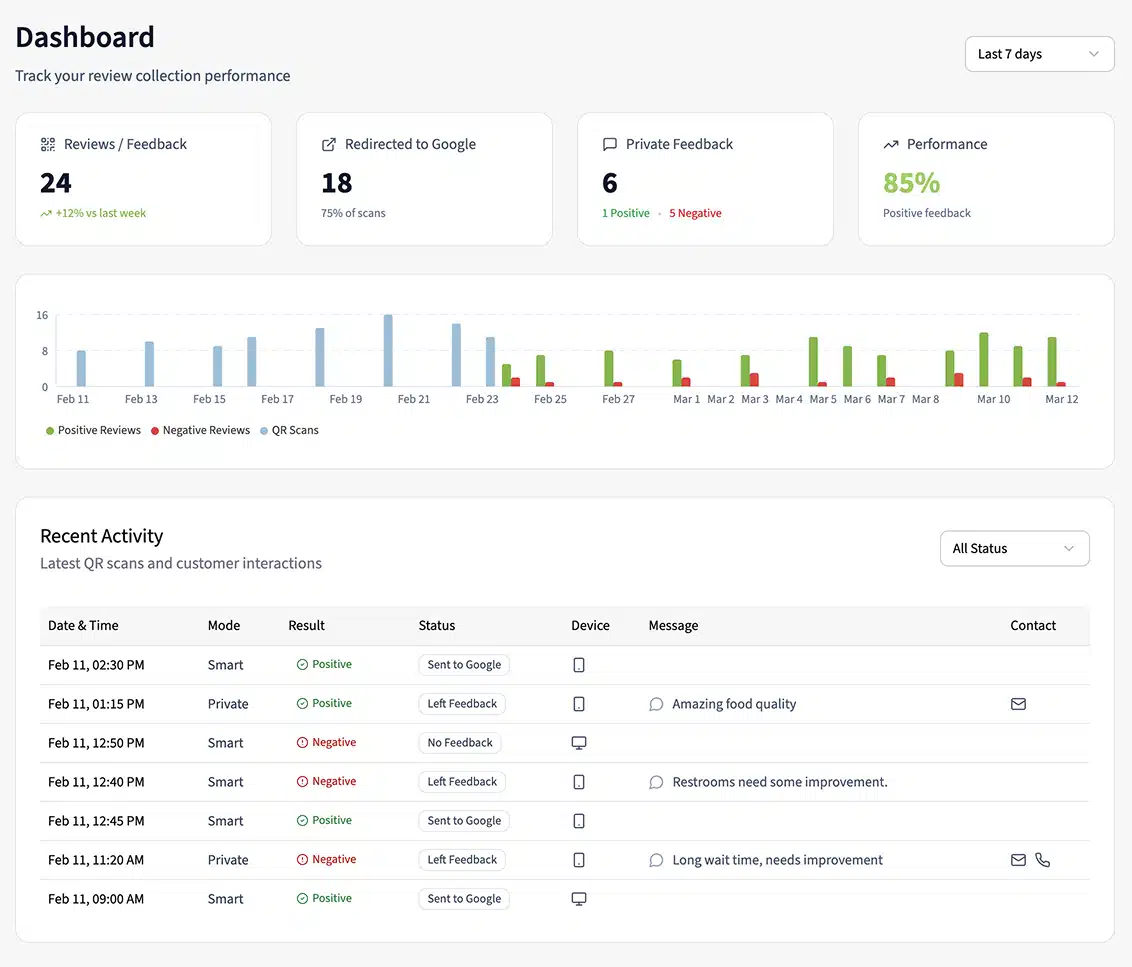Click the No Feedback status badge
This screenshot has height=967, width=1132.
(x=460, y=743)
